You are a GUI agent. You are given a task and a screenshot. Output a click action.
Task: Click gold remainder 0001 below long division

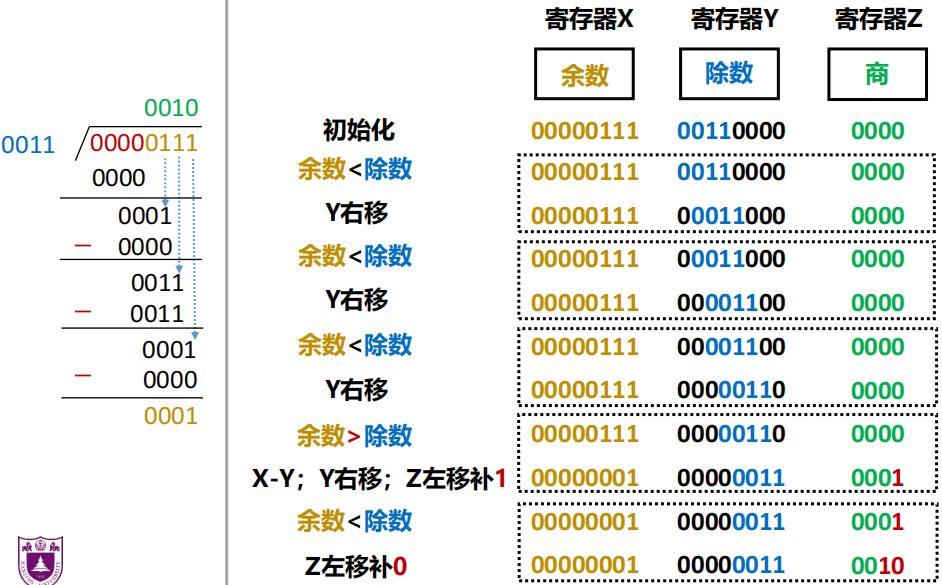point(171,416)
